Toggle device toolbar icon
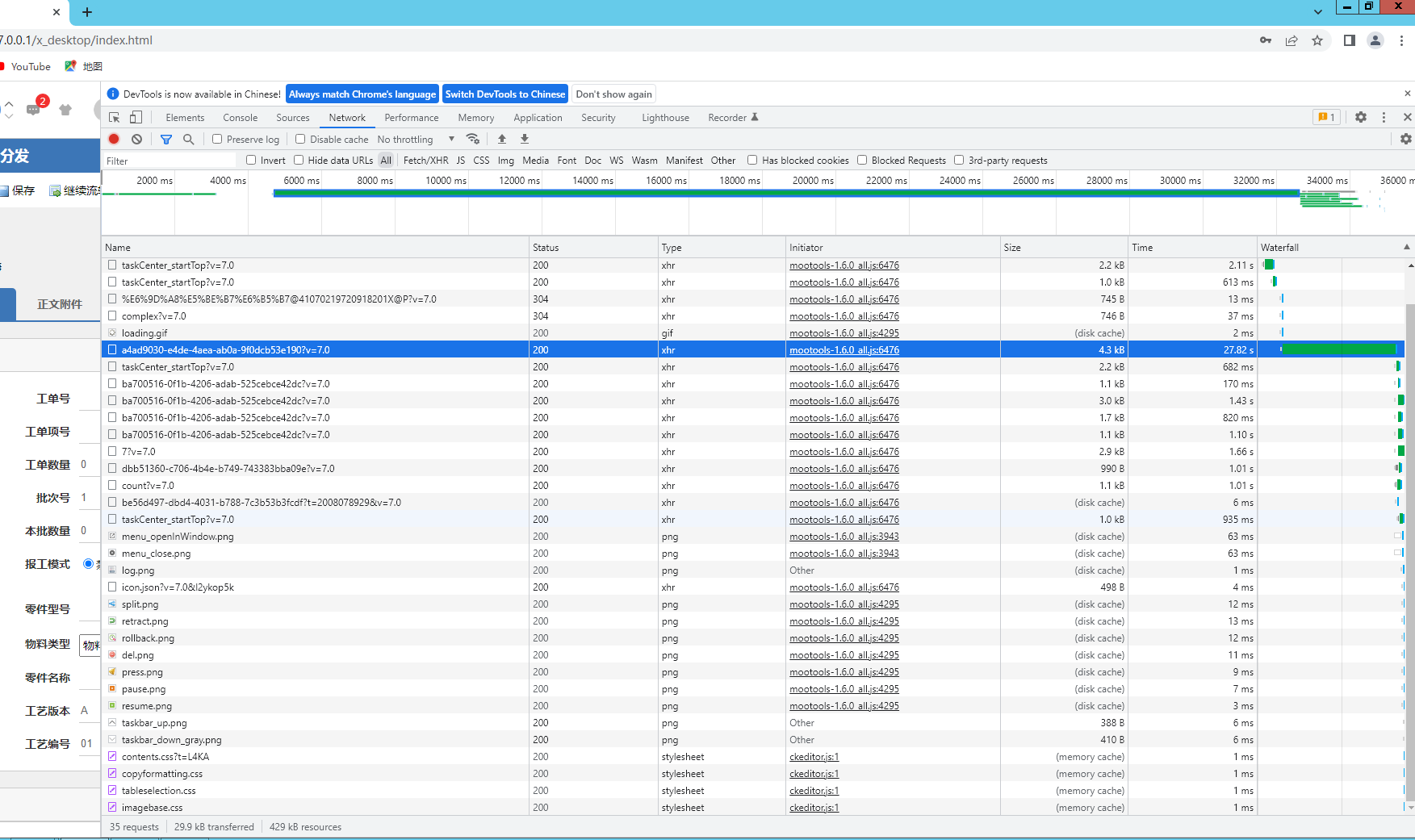The width and height of the screenshot is (1415, 840). coord(136,118)
